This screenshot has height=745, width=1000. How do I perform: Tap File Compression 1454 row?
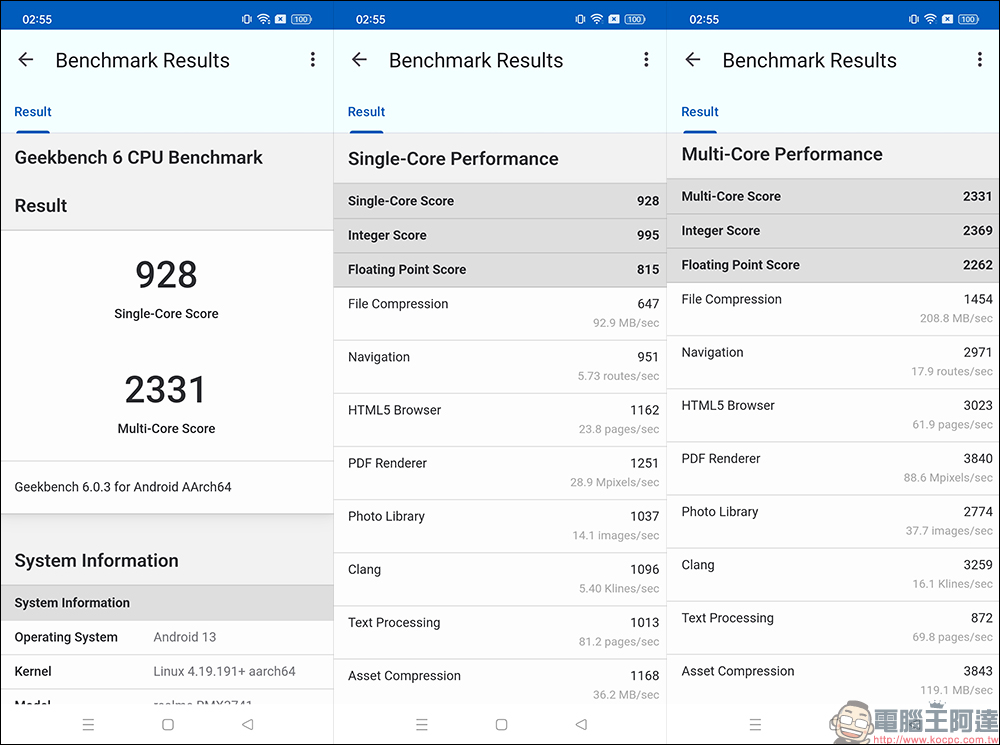tap(834, 309)
